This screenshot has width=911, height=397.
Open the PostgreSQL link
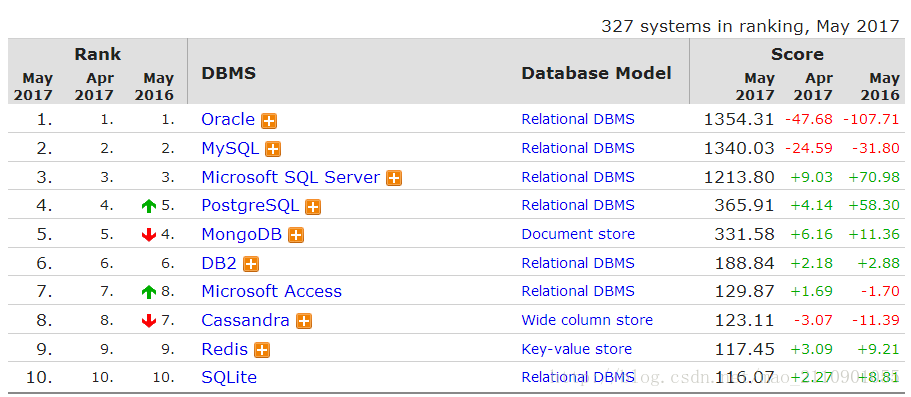(250, 205)
